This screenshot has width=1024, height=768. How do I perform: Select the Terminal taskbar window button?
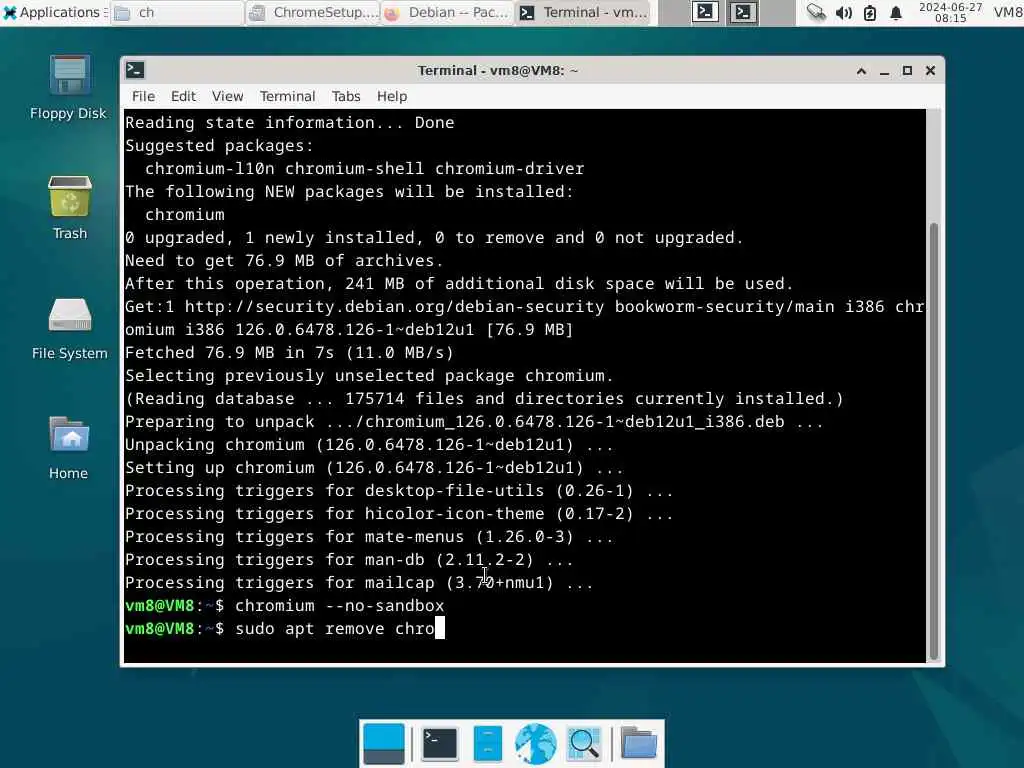tap(583, 12)
